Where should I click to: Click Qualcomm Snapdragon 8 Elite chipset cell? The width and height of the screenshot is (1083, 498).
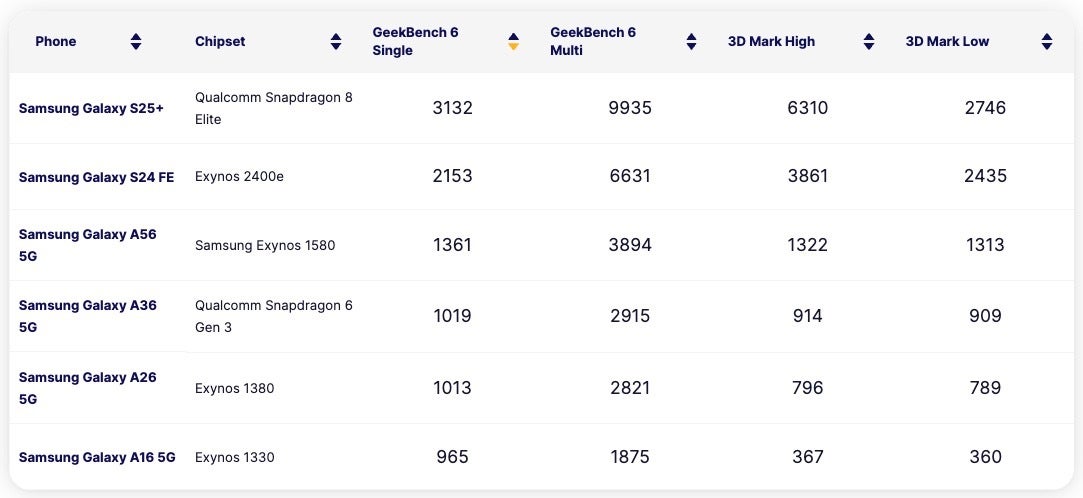[x=274, y=108]
